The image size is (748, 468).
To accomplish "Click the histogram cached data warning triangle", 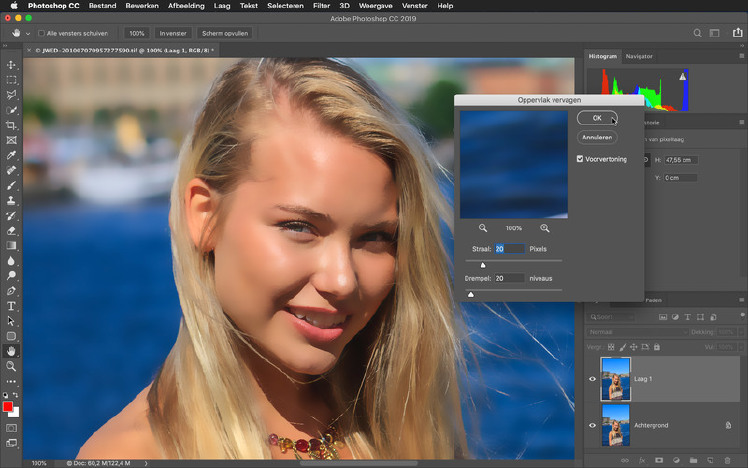I will click(x=683, y=76).
